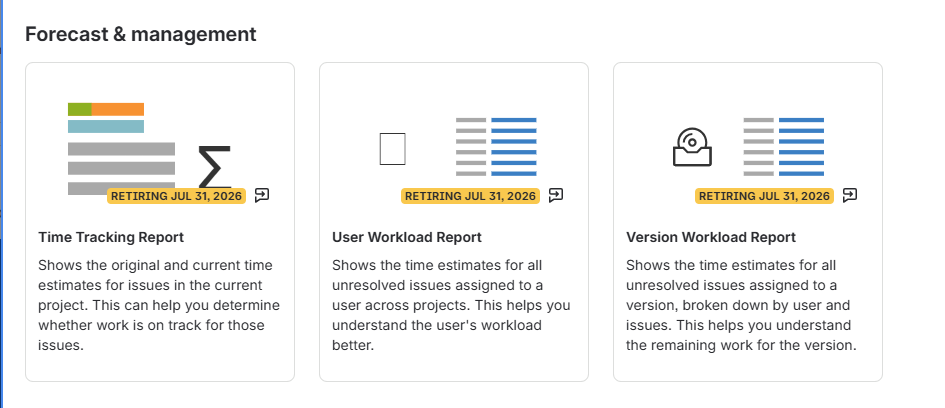Click Retiring Jul 31 badge on Version Workload
This screenshot has height=408, width=945.
tap(765, 196)
